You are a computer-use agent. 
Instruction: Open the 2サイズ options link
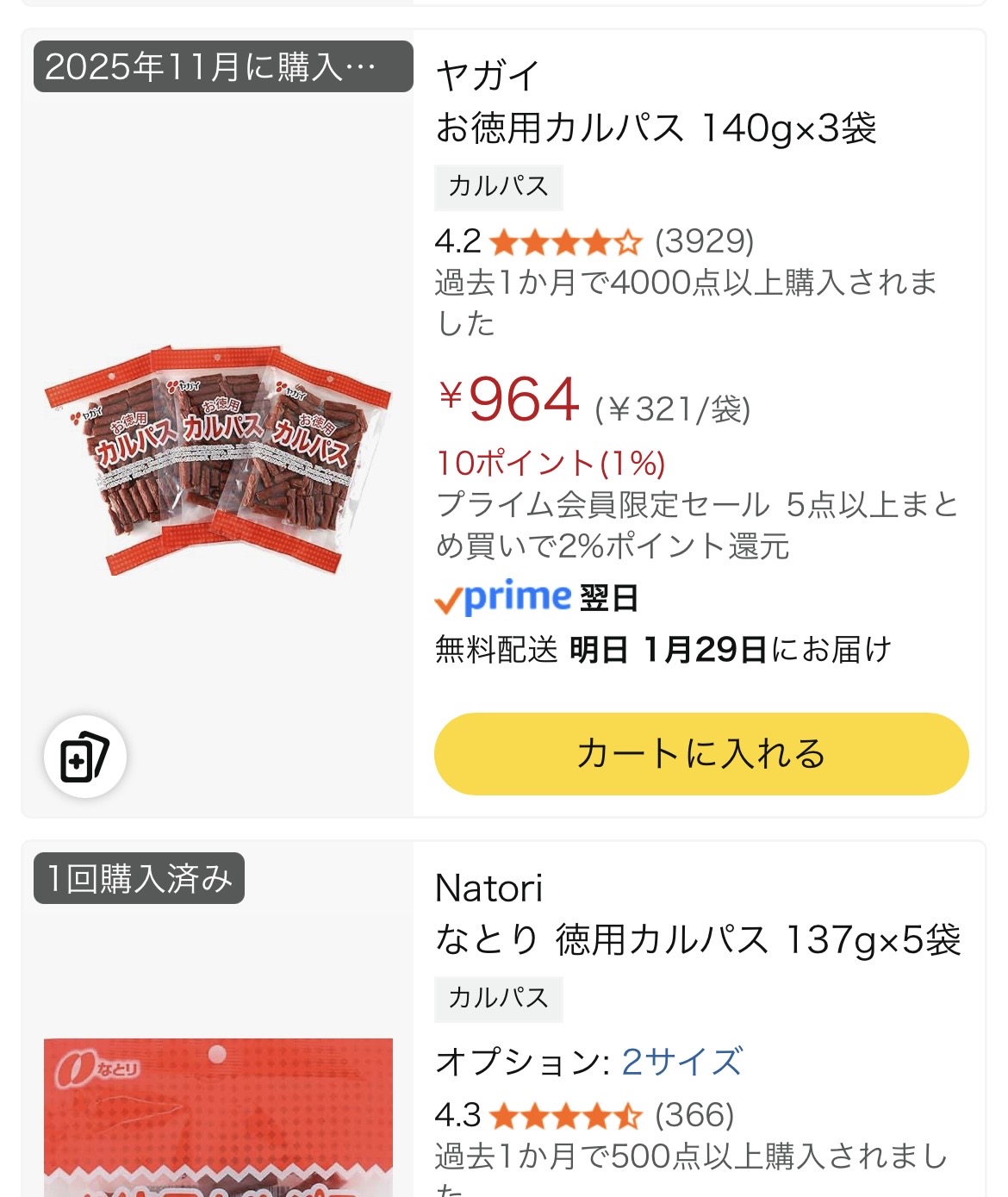click(681, 1062)
